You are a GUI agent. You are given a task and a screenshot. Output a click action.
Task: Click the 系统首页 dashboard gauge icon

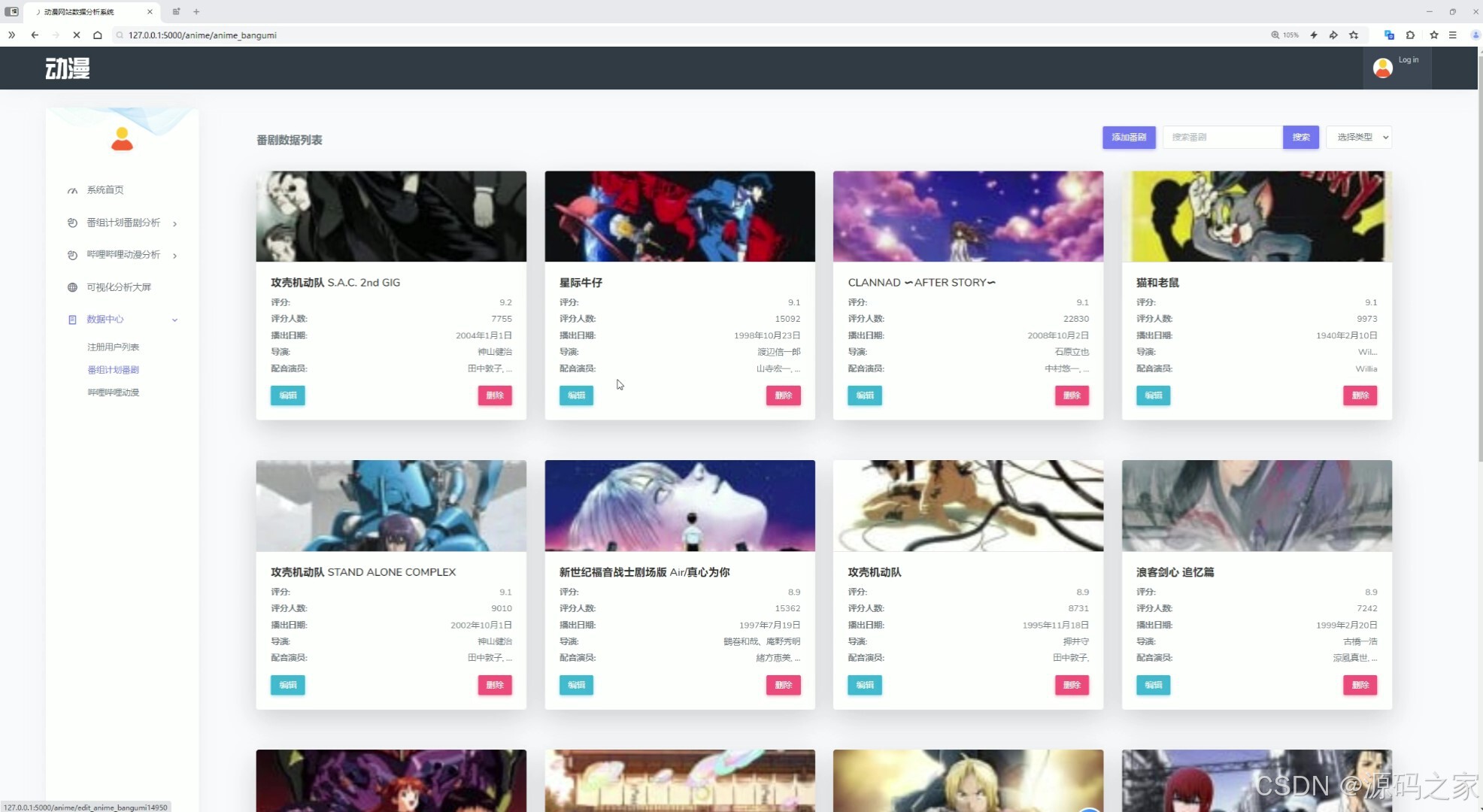click(x=72, y=190)
